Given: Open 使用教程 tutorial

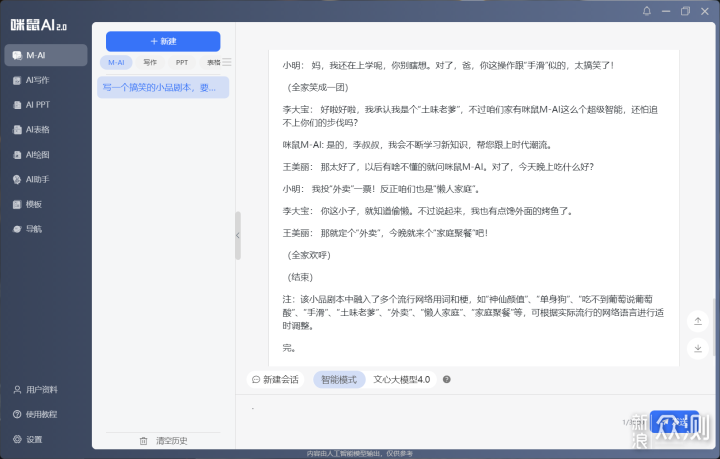Looking at the screenshot, I should [x=36, y=414].
